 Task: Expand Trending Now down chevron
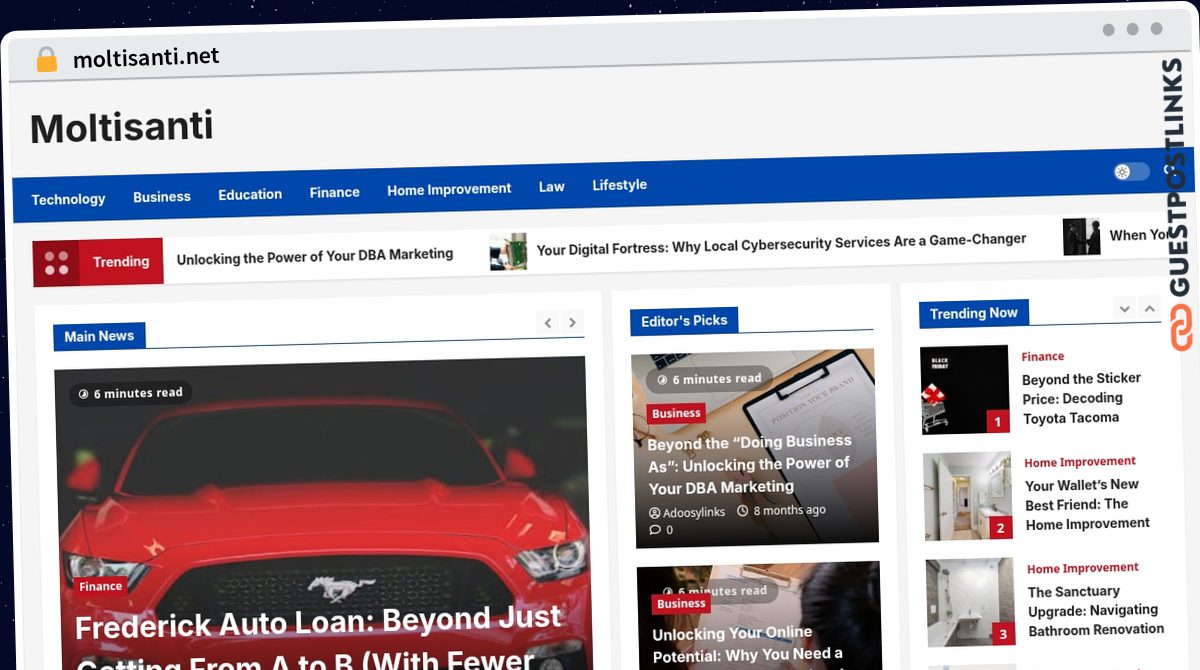[x=1125, y=309]
